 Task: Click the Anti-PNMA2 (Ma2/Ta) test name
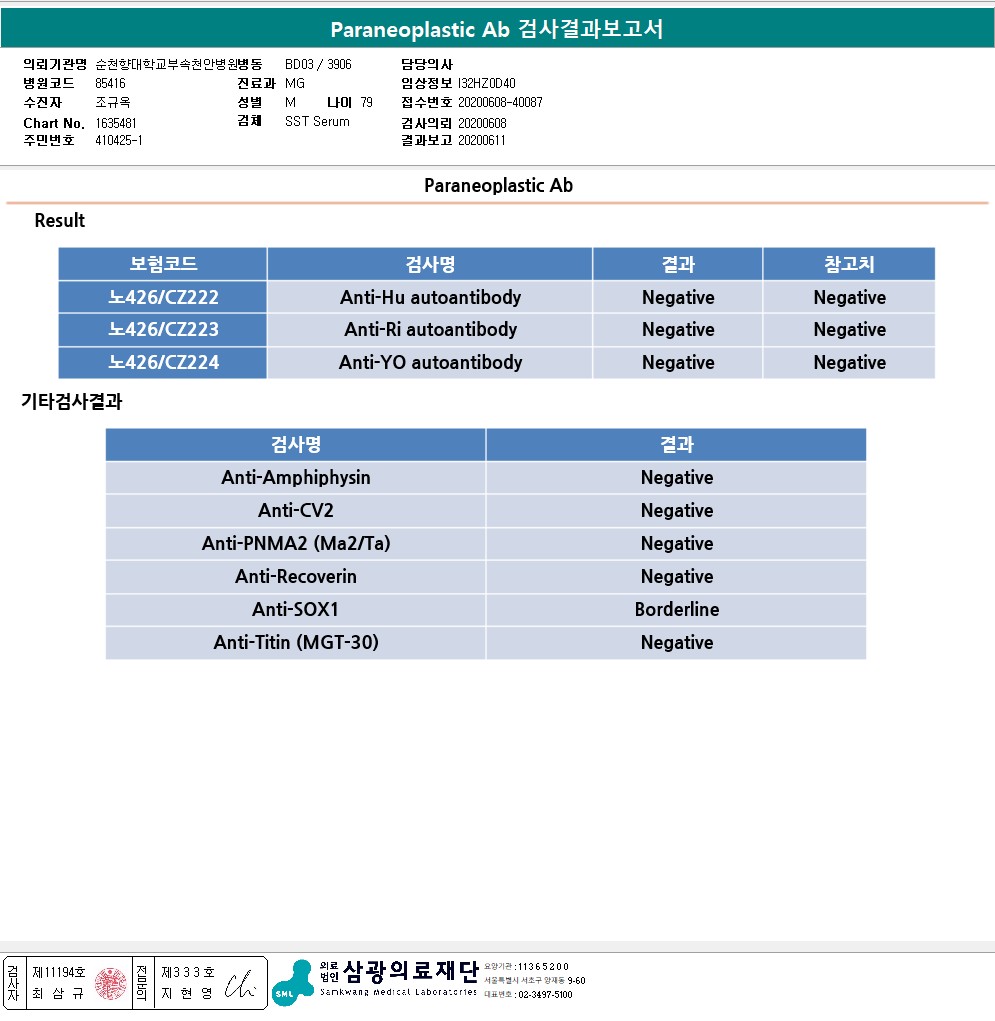point(296,543)
